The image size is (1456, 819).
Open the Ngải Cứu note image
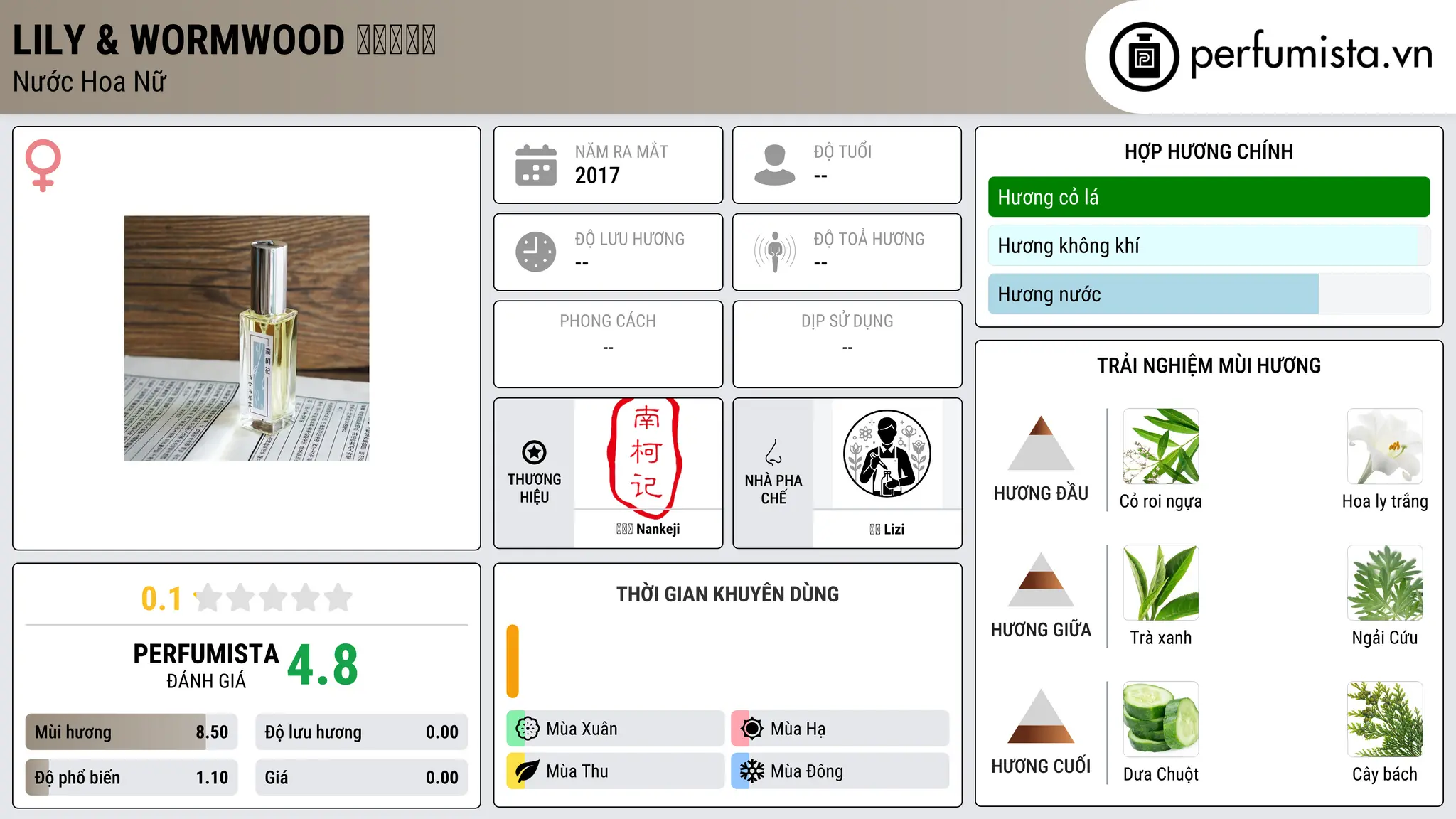tap(1385, 583)
